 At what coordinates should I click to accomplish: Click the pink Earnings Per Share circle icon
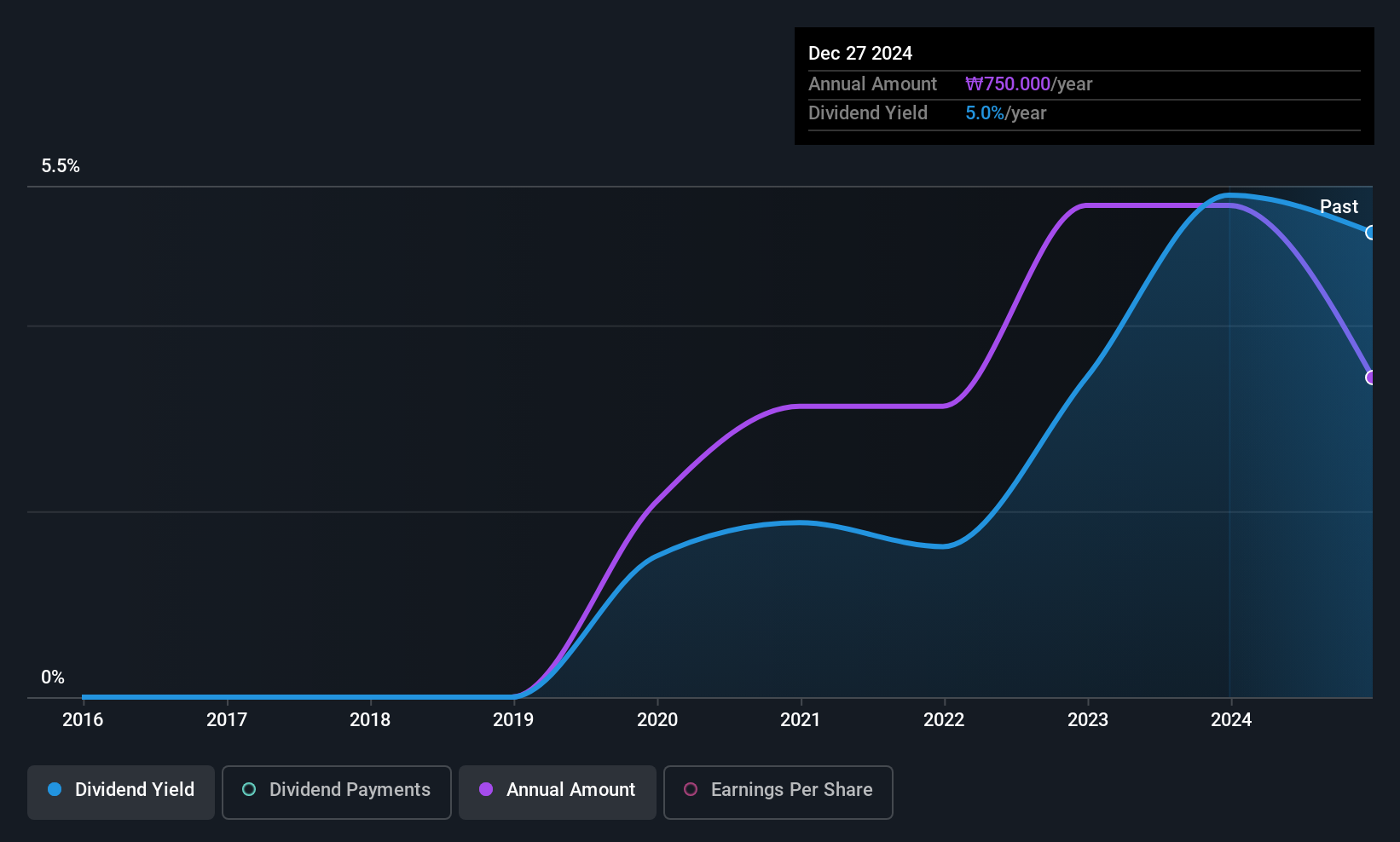coord(691,789)
